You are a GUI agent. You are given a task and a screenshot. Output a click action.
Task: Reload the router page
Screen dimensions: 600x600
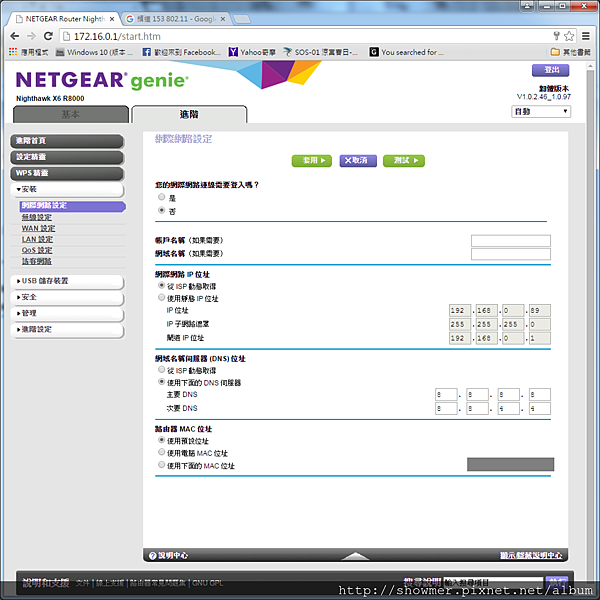(x=48, y=36)
